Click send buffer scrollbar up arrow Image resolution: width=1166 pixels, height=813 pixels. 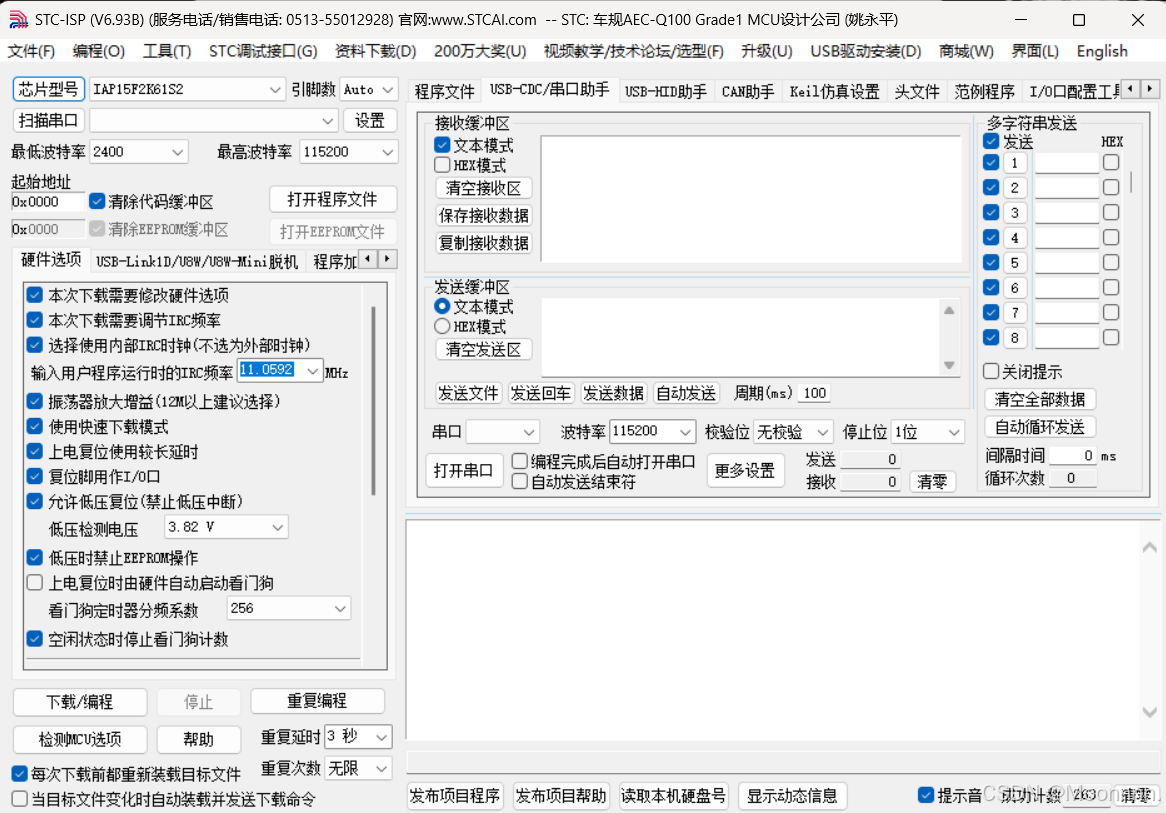pyautogui.click(x=949, y=310)
